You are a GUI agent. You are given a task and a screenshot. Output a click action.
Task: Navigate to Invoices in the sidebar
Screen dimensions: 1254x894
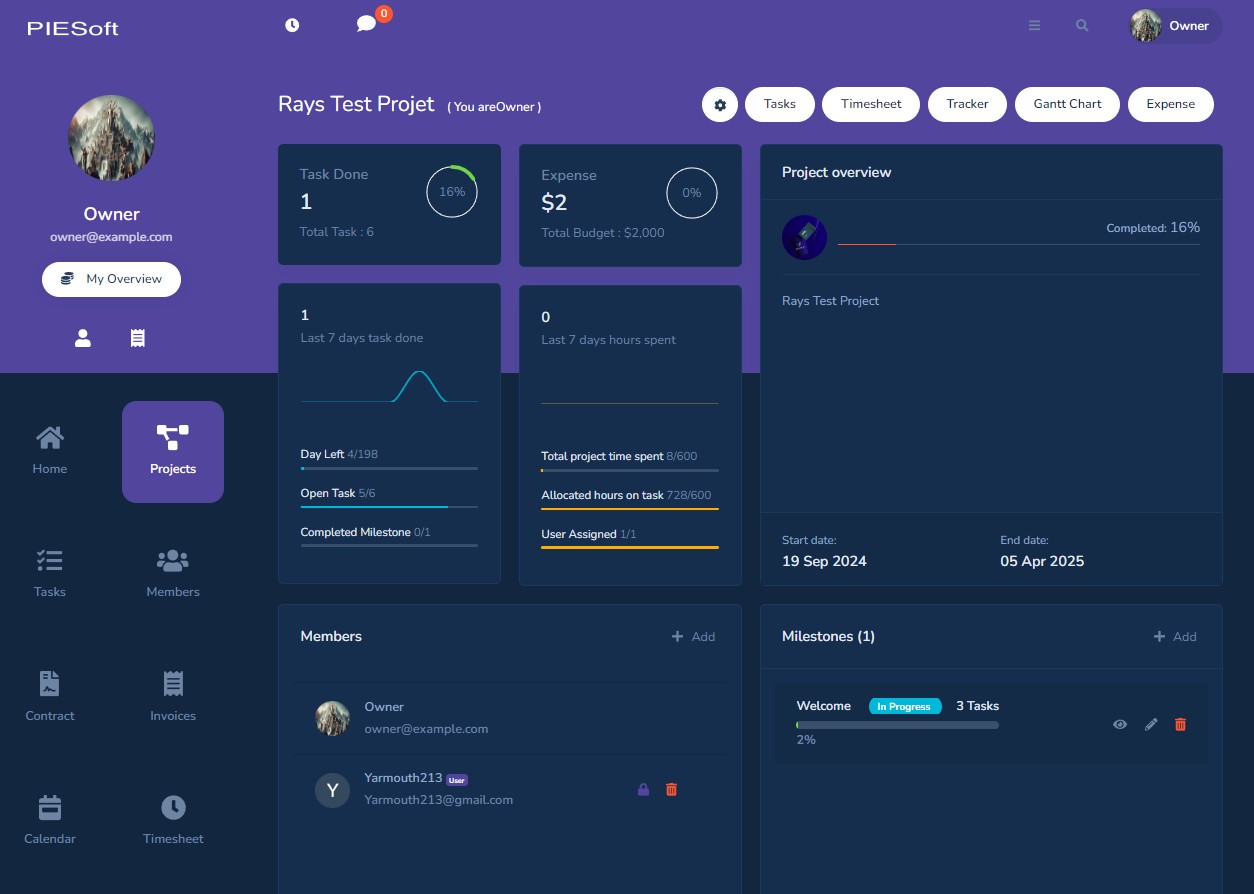click(173, 696)
